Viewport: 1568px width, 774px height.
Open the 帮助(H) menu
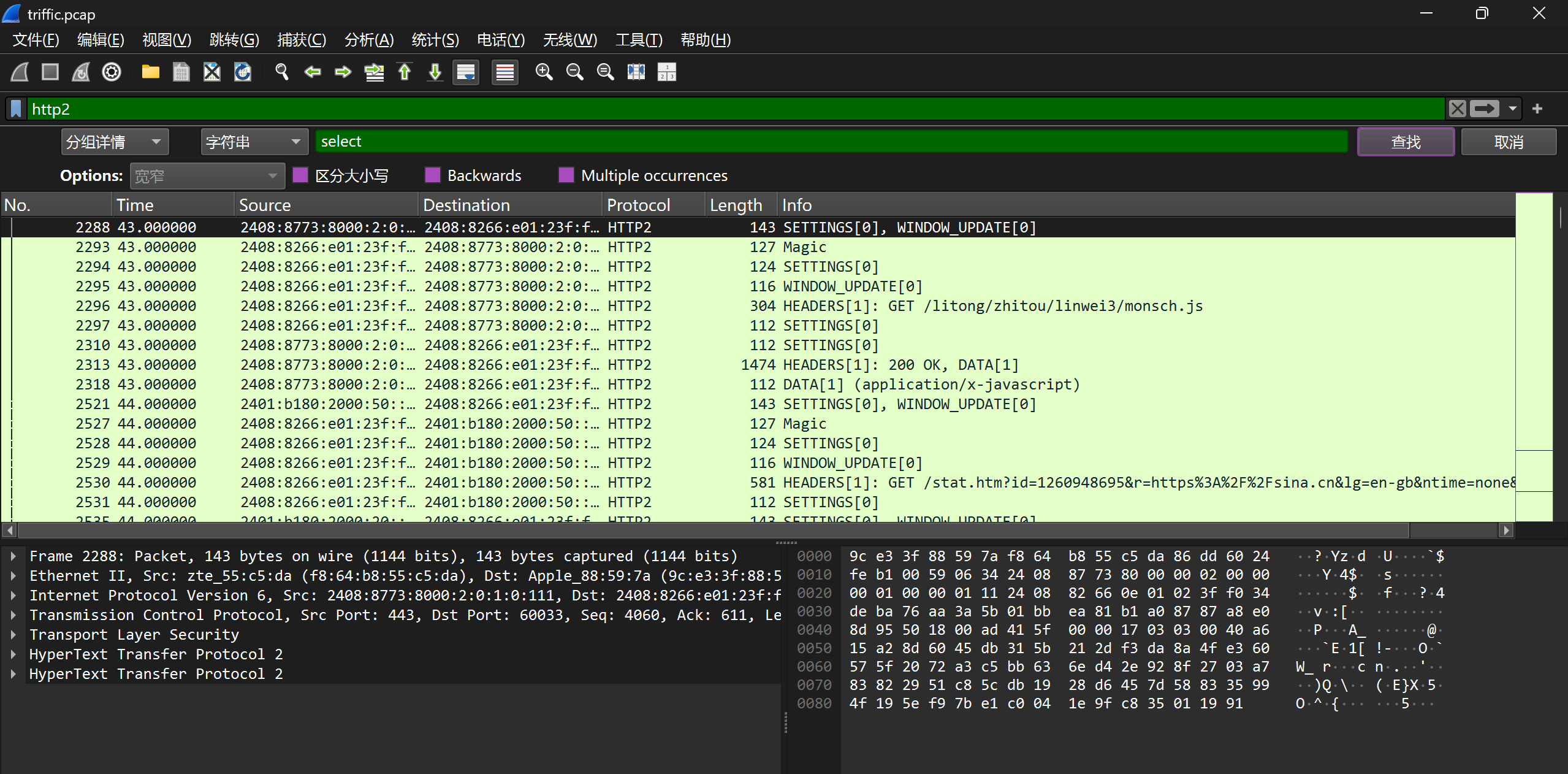[706, 40]
